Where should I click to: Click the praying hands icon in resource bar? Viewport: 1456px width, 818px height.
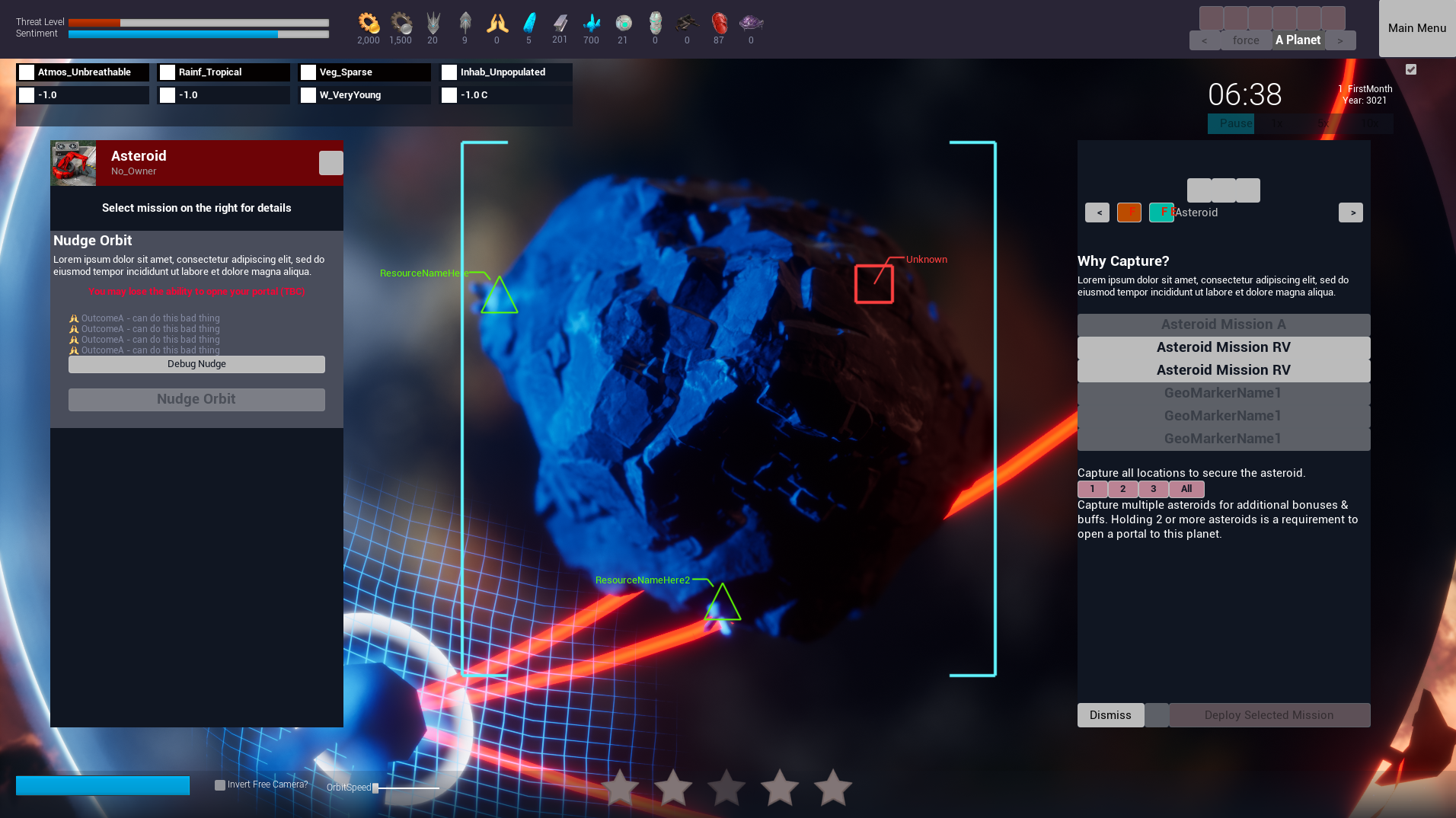click(497, 23)
